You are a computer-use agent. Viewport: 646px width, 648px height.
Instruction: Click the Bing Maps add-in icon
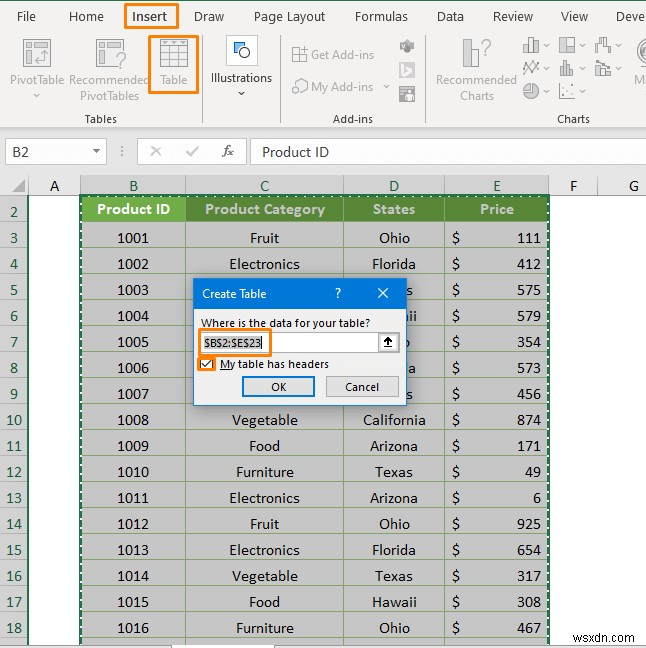[x=407, y=70]
